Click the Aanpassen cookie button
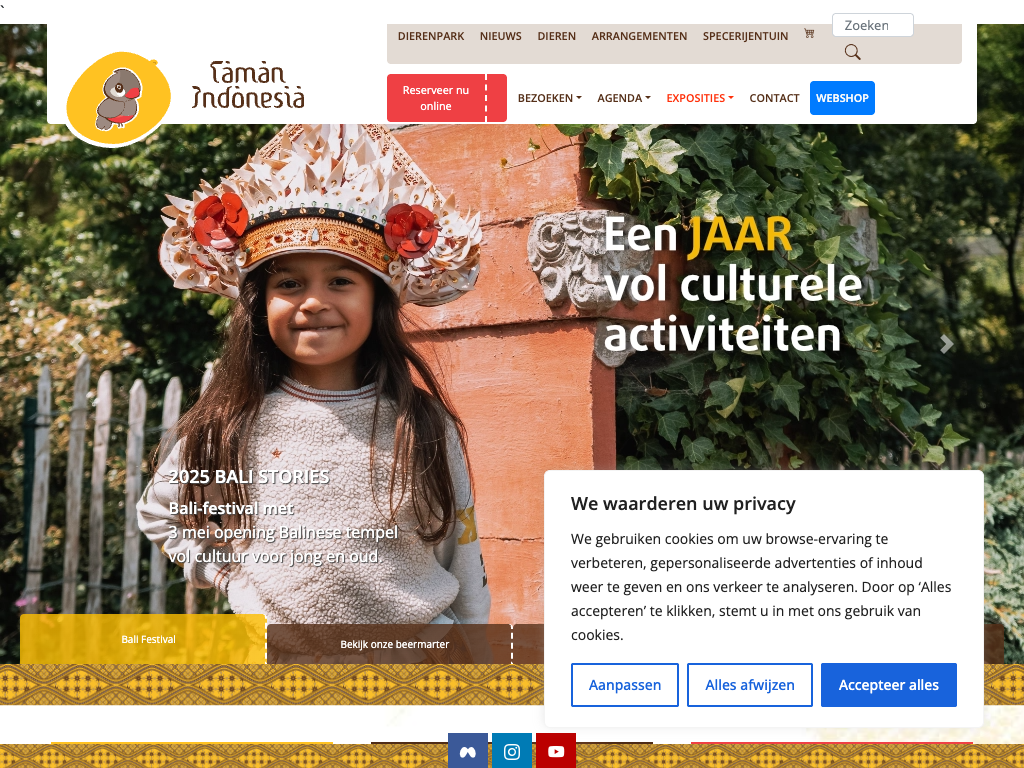The width and height of the screenshot is (1024, 768). click(x=624, y=685)
